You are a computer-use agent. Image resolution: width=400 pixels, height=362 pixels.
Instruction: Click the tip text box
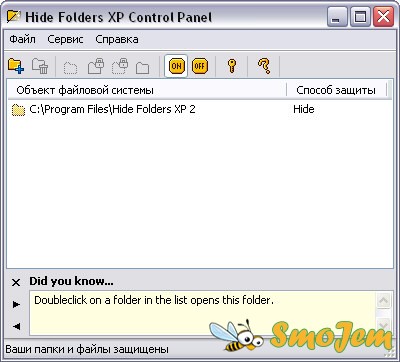(x=203, y=313)
